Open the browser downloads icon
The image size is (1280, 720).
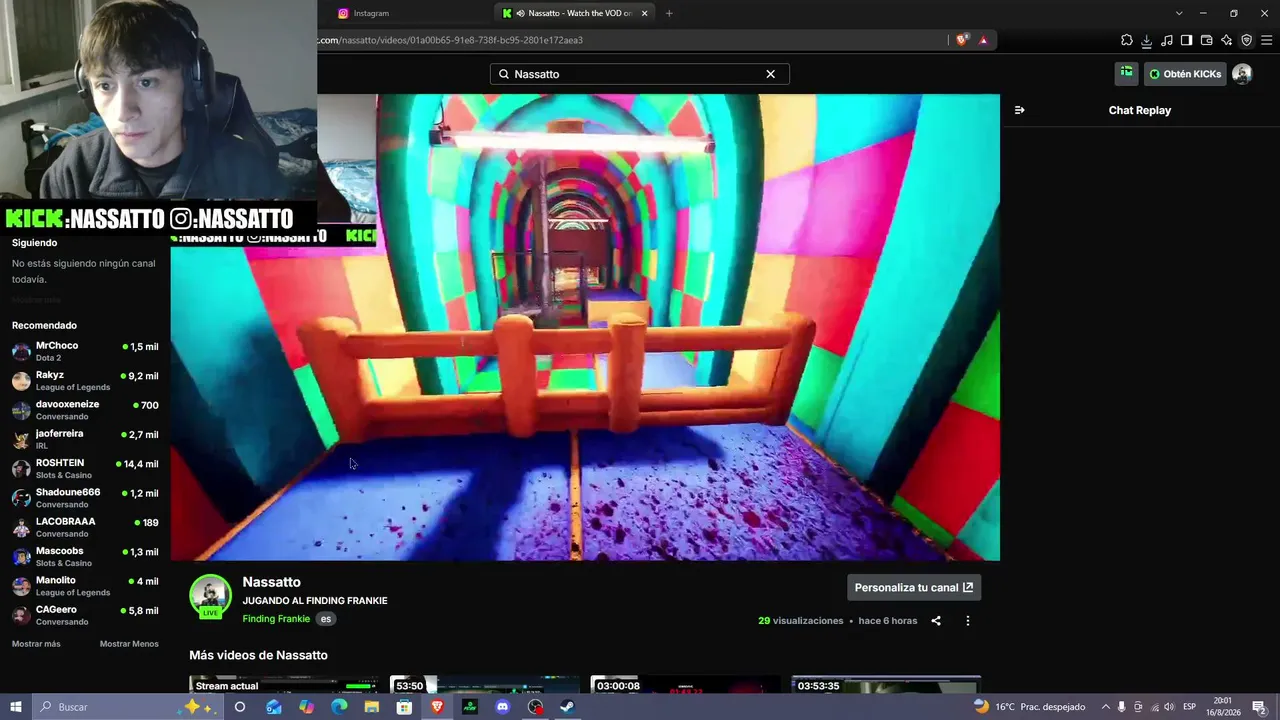click(x=1147, y=40)
